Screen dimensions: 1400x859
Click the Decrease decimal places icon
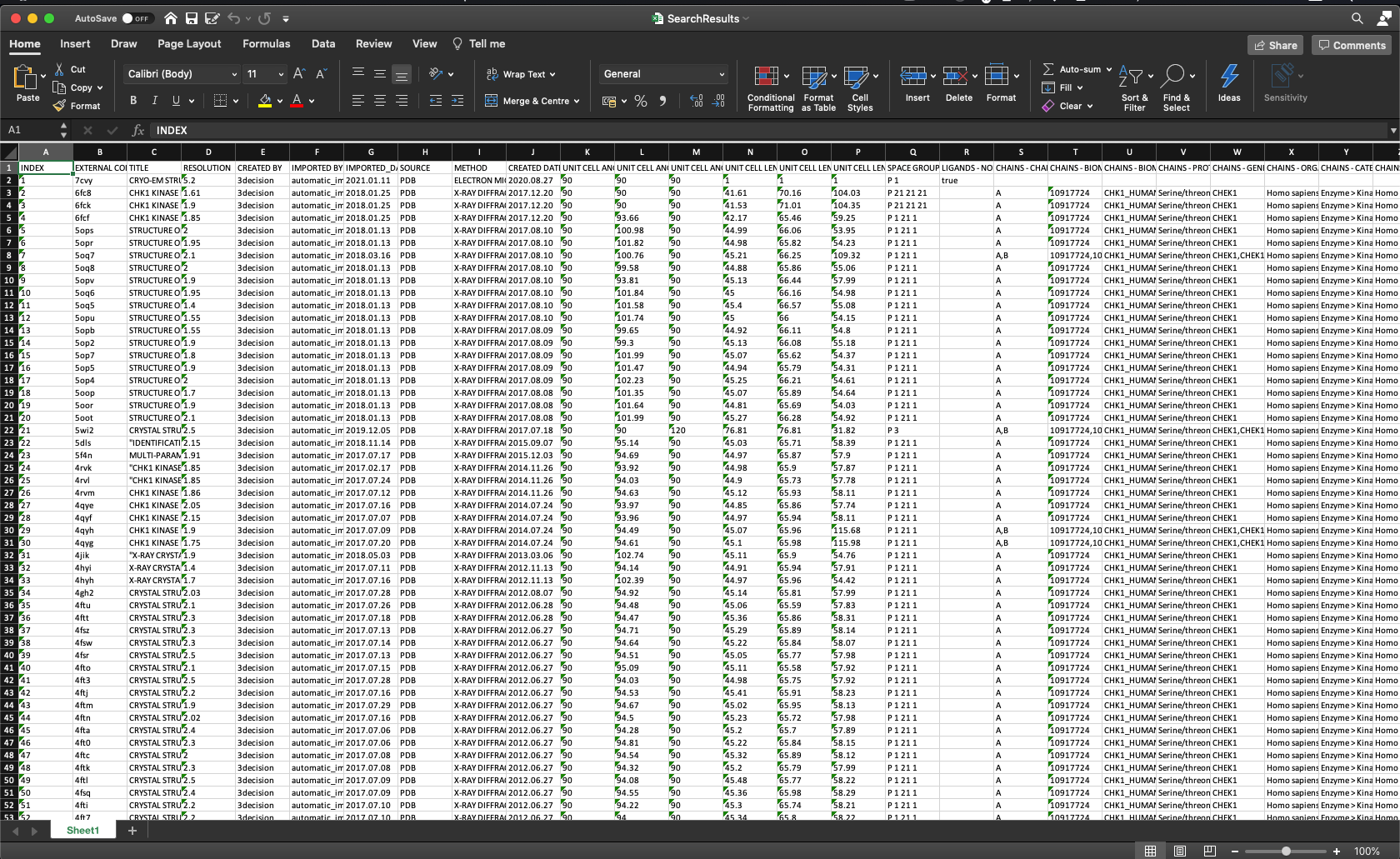pyautogui.click(x=719, y=101)
